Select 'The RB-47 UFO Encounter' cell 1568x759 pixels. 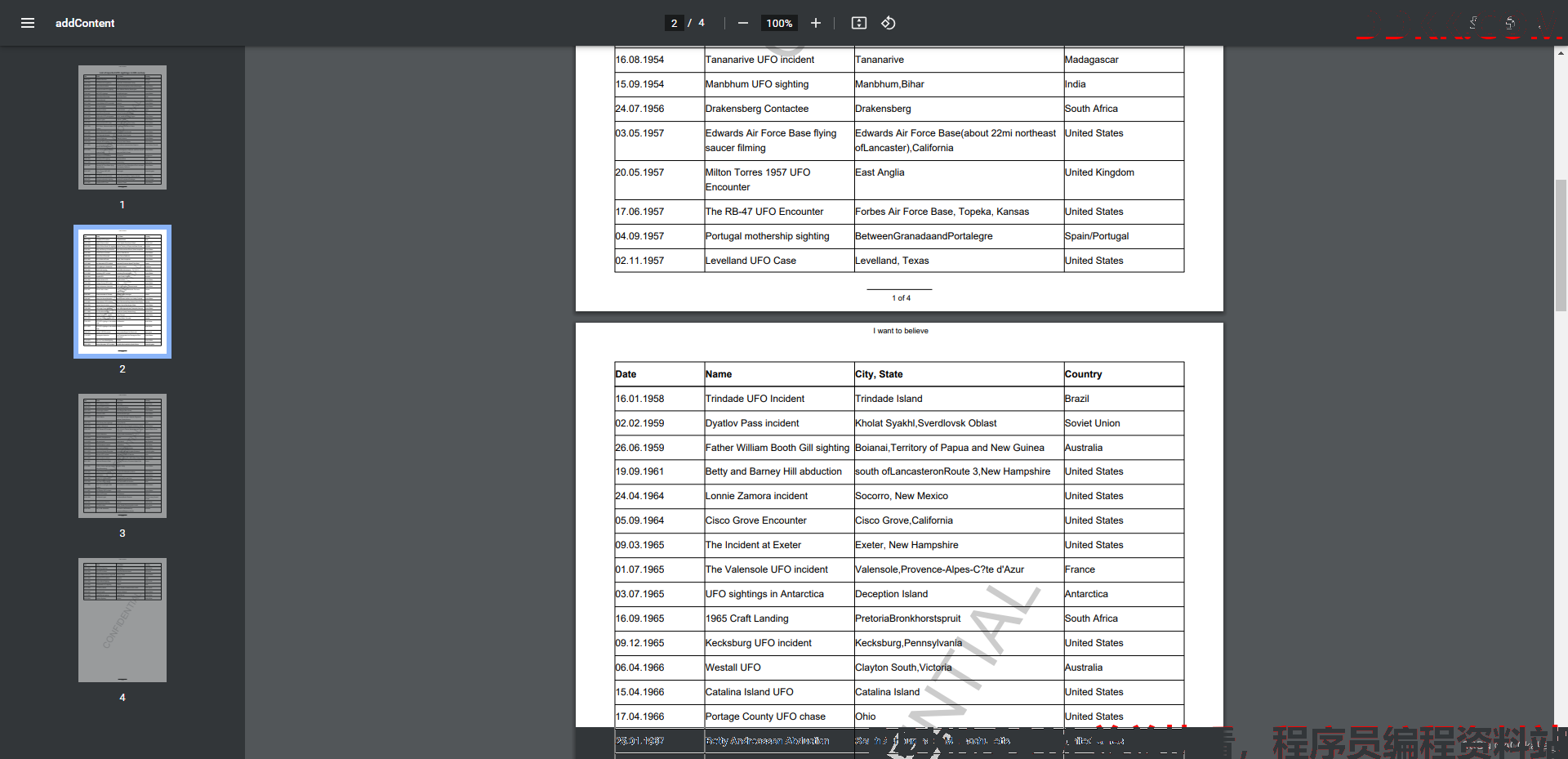779,212
